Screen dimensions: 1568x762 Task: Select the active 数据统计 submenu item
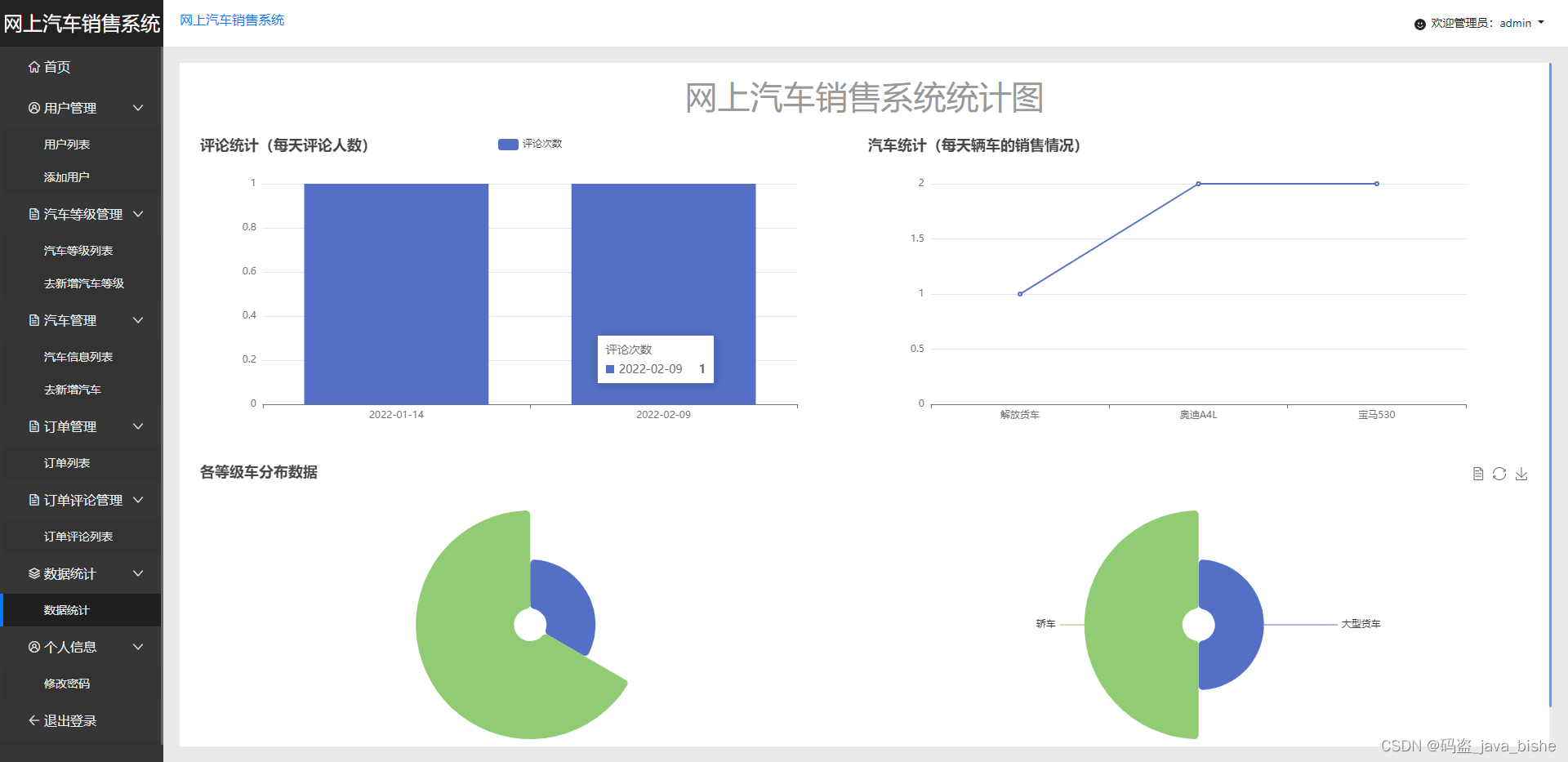(x=82, y=610)
